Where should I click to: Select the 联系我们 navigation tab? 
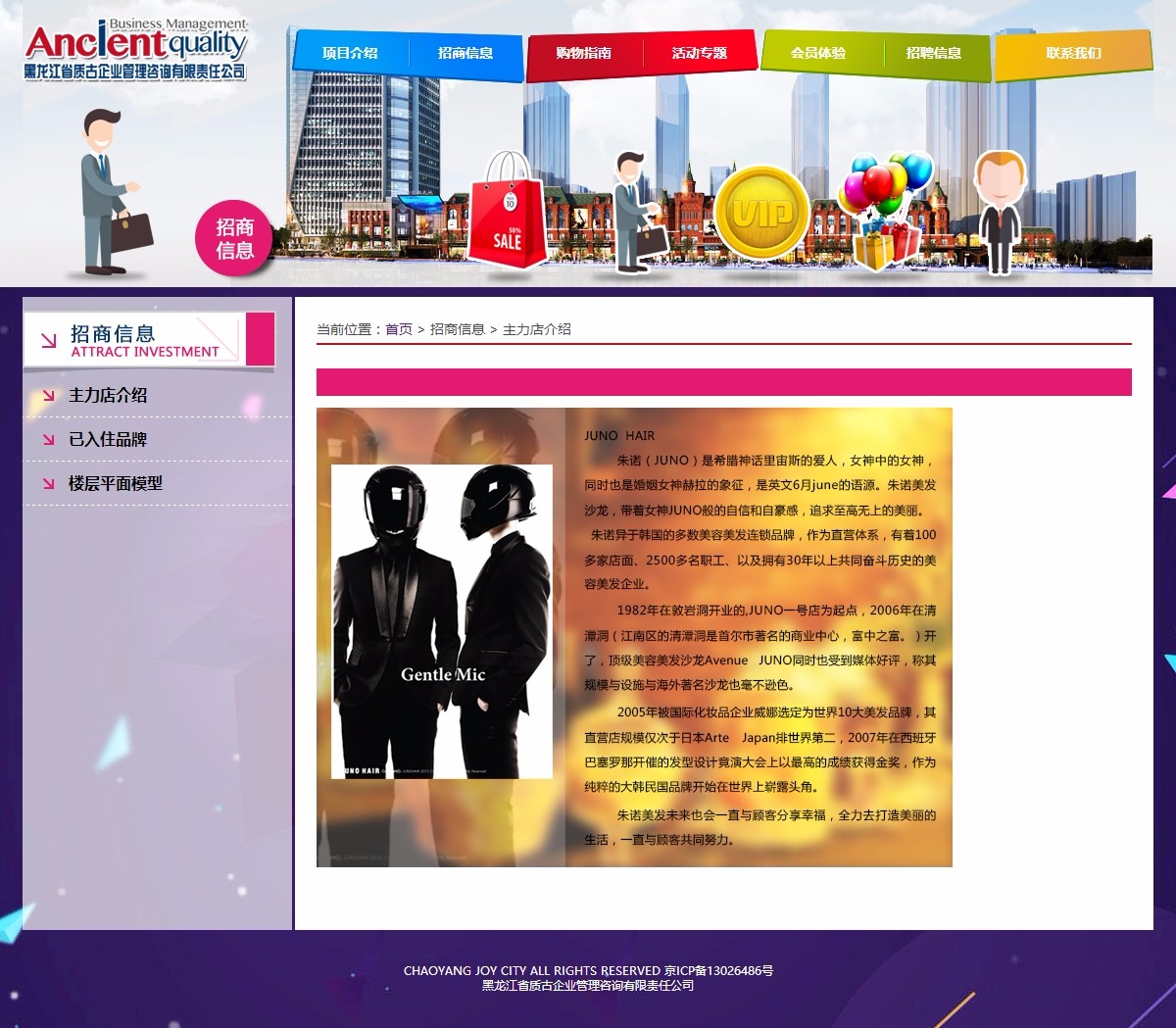pyautogui.click(x=1073, y=53)
